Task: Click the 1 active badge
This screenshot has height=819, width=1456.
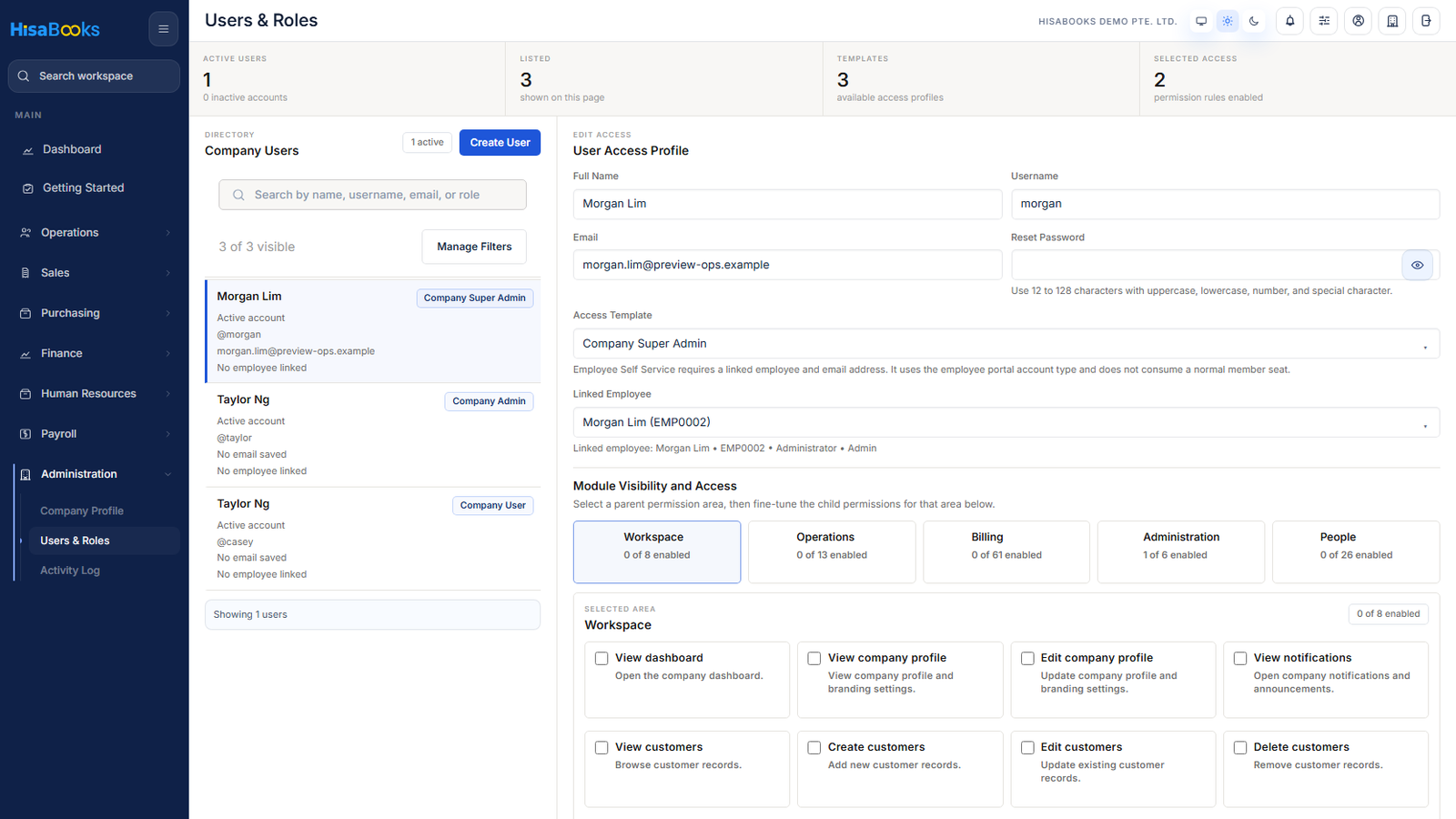Action: 428,142
